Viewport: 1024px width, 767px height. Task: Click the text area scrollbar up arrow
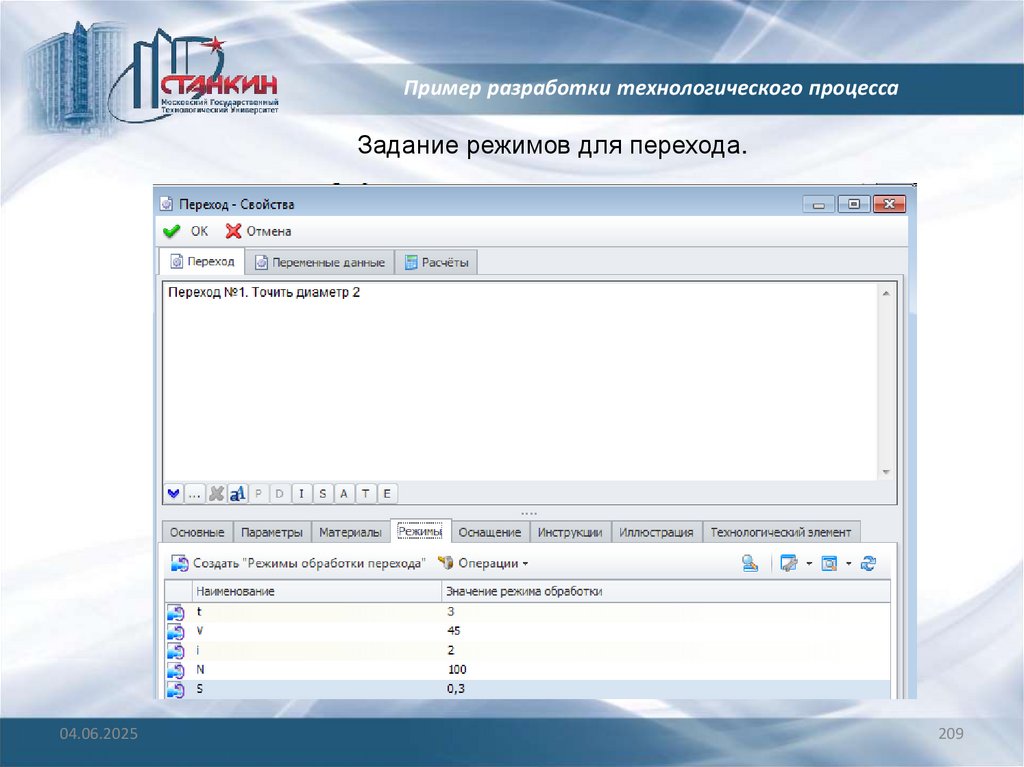pos(886,293)
